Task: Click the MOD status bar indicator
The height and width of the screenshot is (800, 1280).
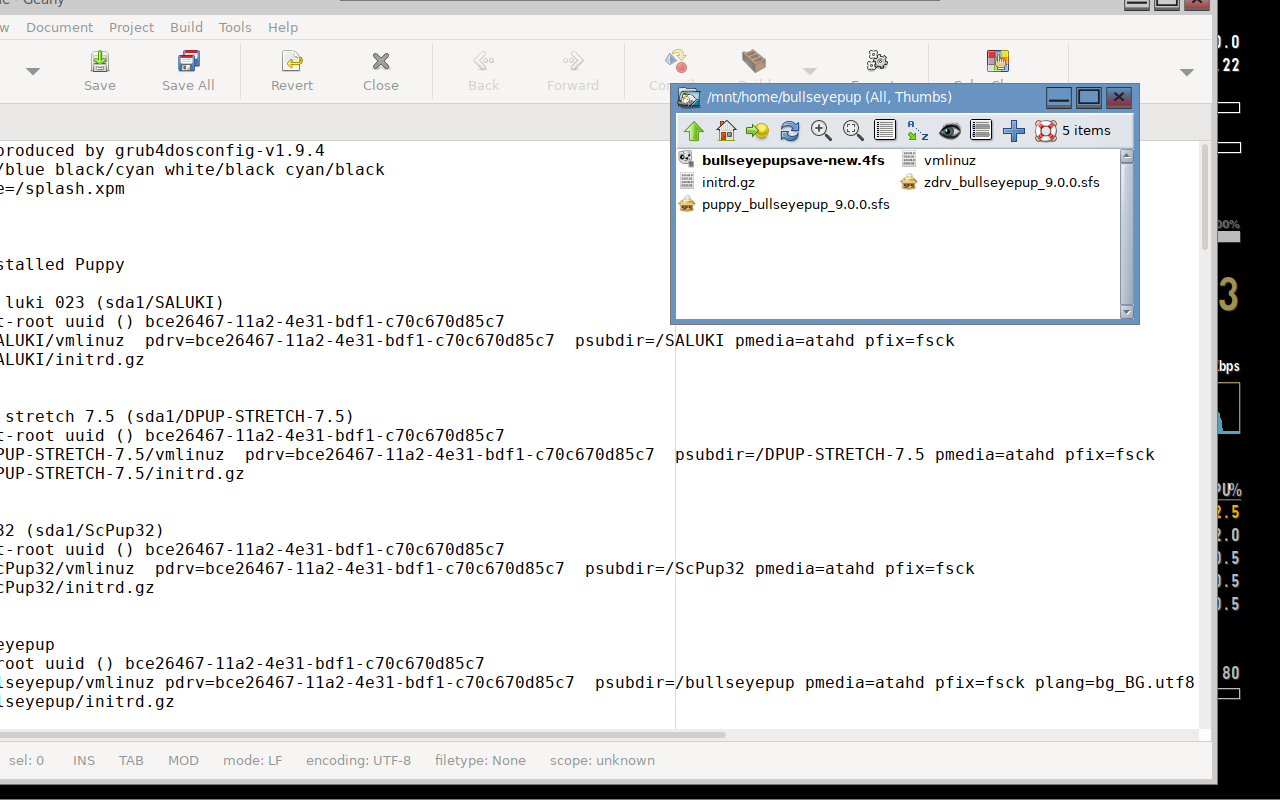Action: click(183, 760)
